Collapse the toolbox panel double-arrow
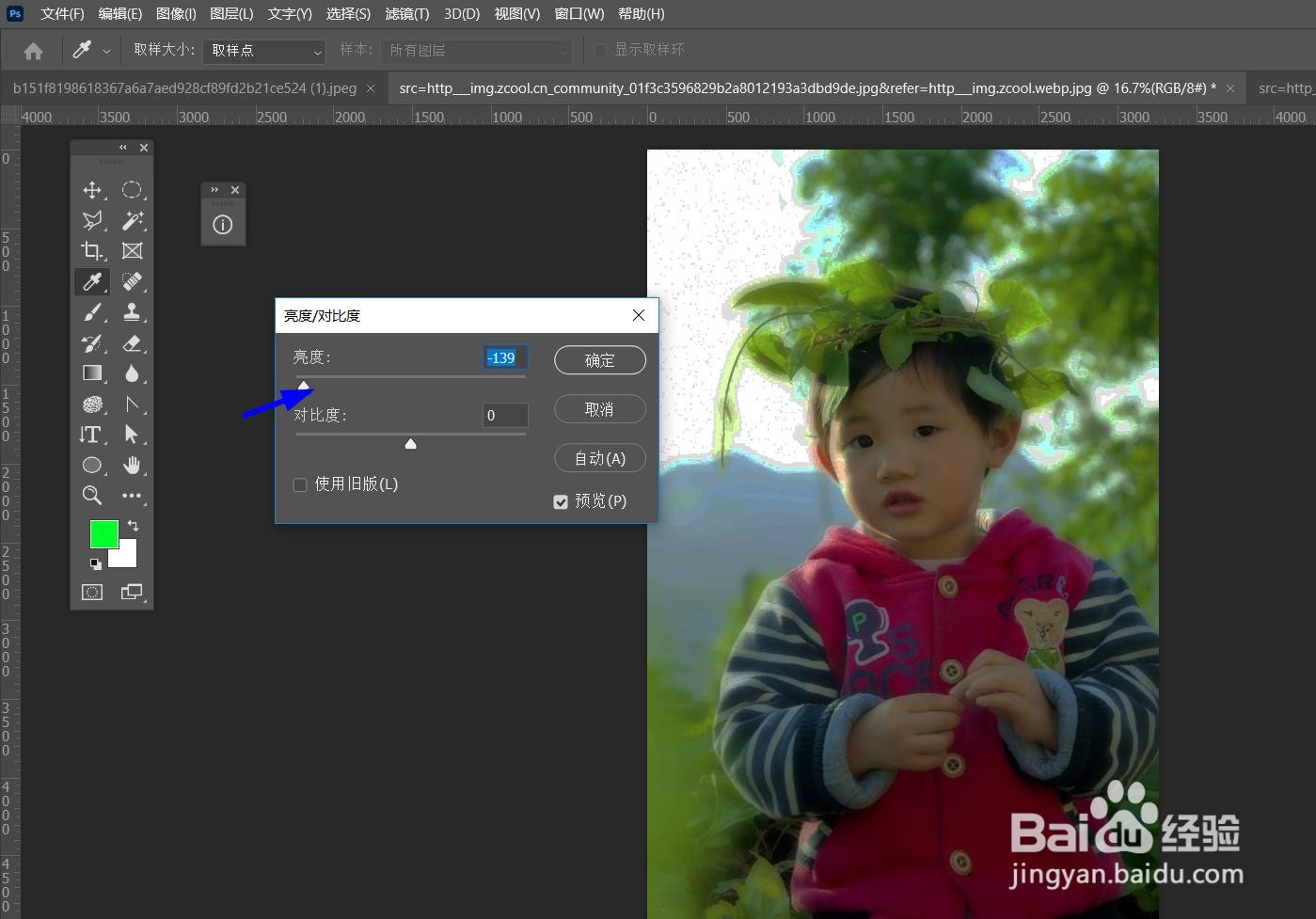 [122, 148]
